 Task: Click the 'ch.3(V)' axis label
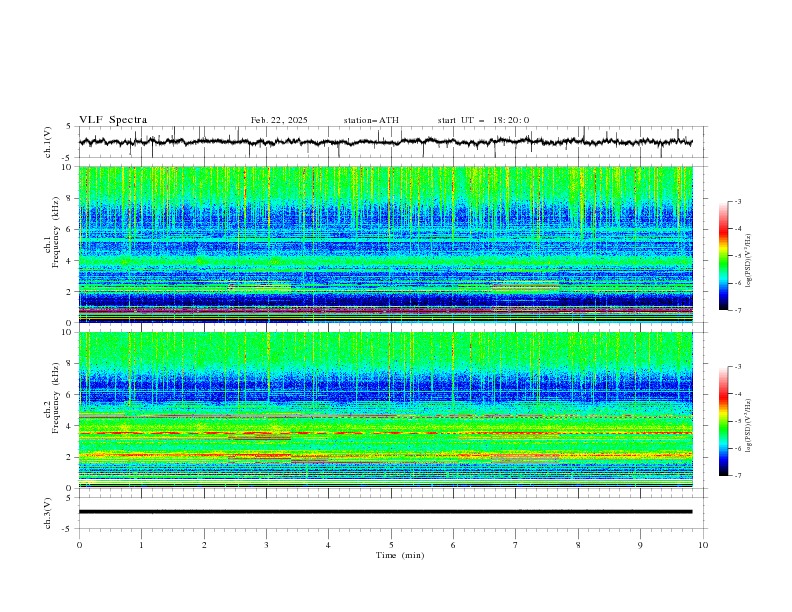pyautogui.click(x=48, y=513)
